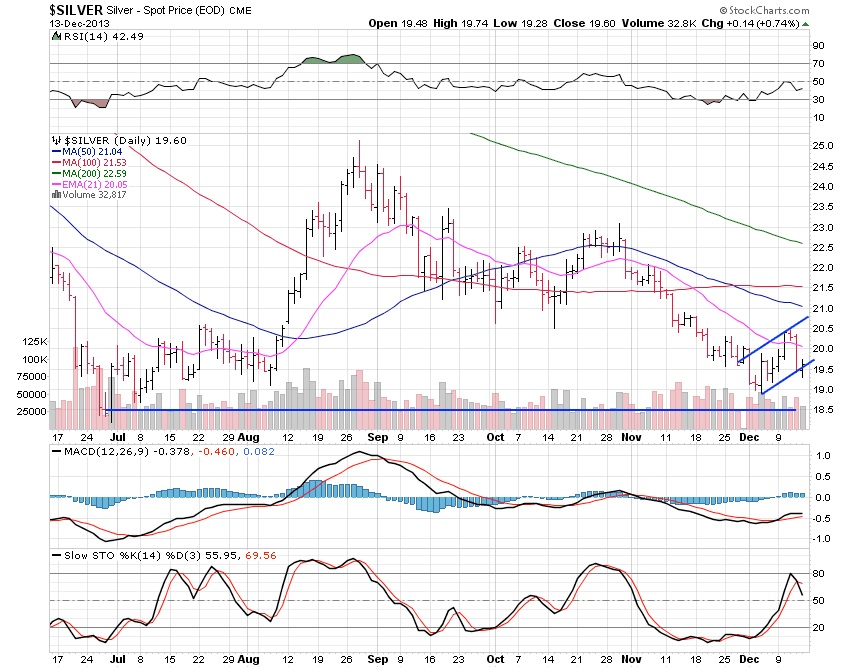Click the MACD(12,26,9) panel legend icon
Image resolution: width=850 pixels, height=668 pixels.
point(54,454)
